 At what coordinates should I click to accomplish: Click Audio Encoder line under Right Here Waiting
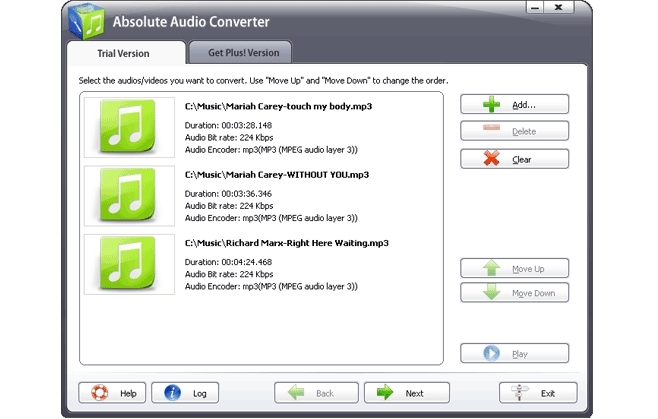pyautogui.click(x=271, y=287)
